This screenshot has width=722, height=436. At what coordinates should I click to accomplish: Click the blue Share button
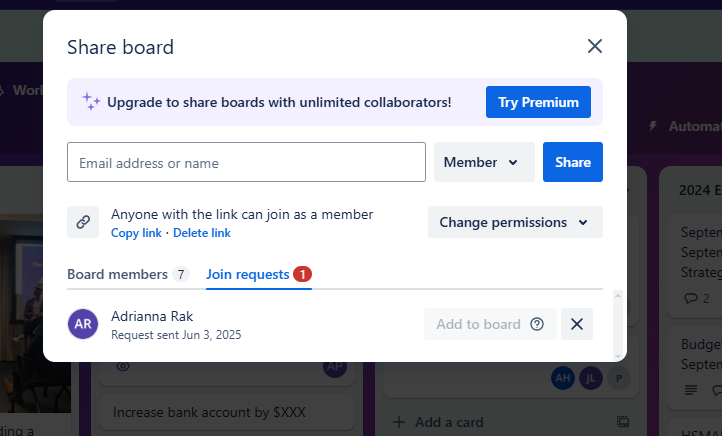[573, 162]
